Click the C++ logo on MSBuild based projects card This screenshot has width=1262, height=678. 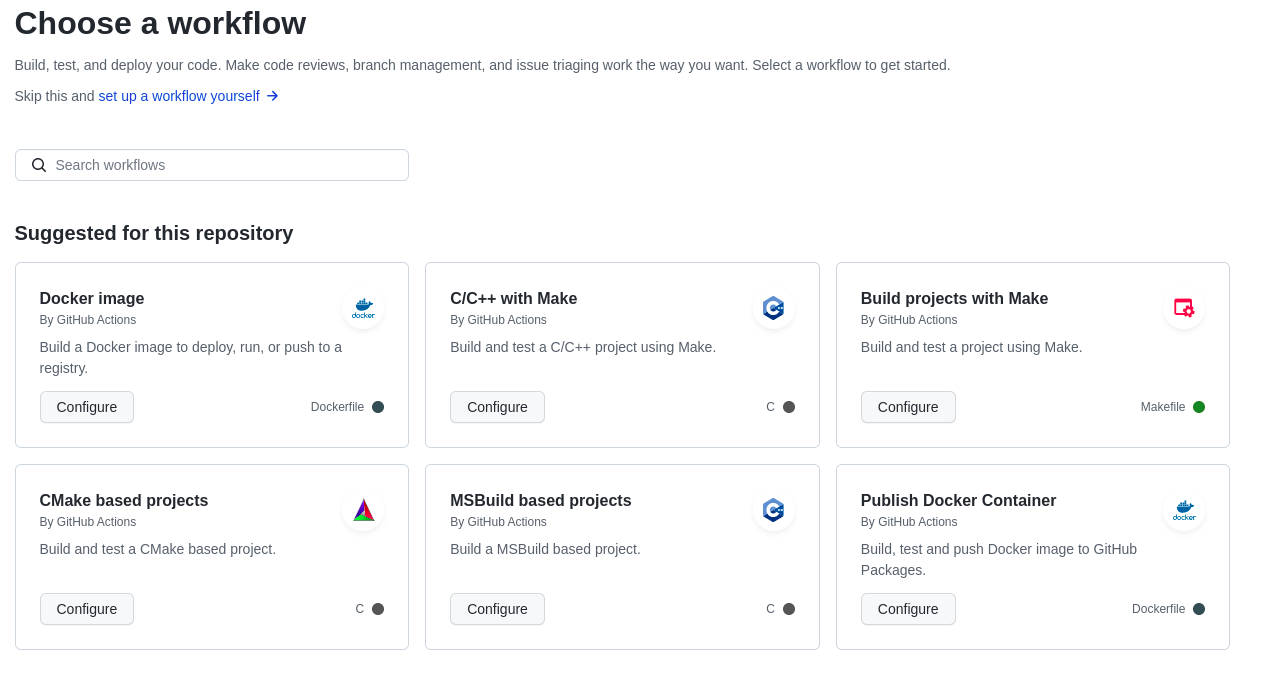coord(773,510)
